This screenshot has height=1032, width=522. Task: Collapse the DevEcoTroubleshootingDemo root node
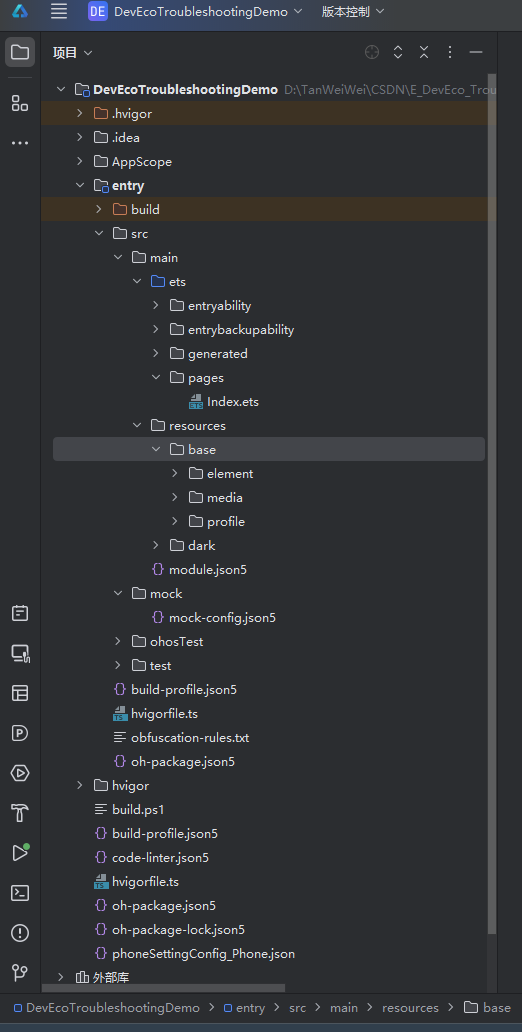[x=61, y=90]
